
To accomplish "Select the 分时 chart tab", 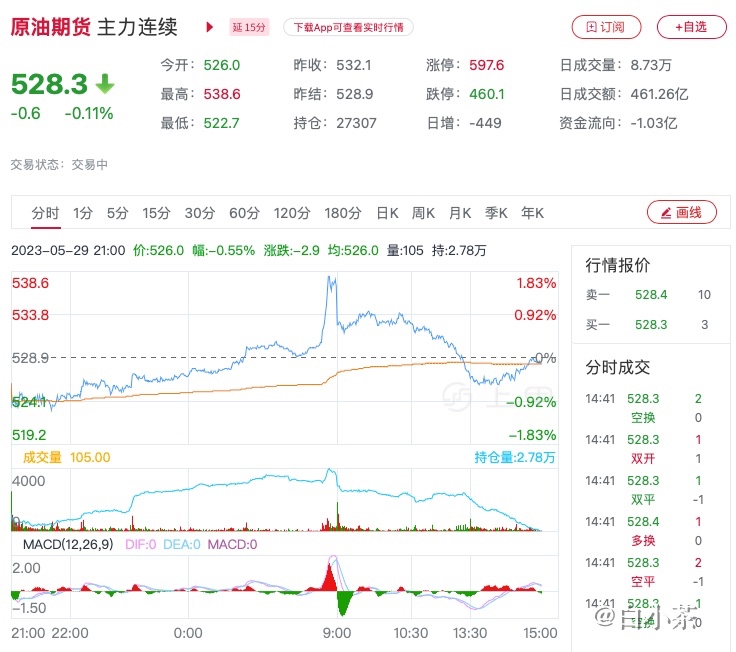I will point(45,213).
